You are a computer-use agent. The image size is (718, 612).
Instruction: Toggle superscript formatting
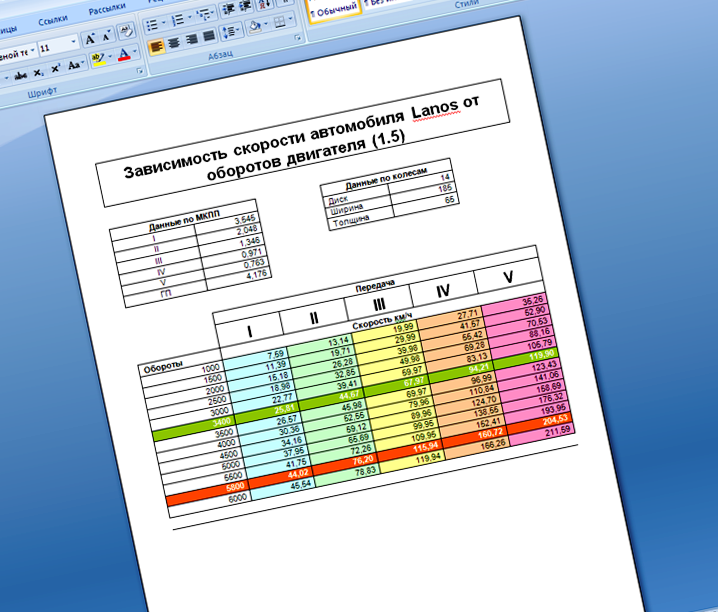pyautogui.click(x=55, y=69)
